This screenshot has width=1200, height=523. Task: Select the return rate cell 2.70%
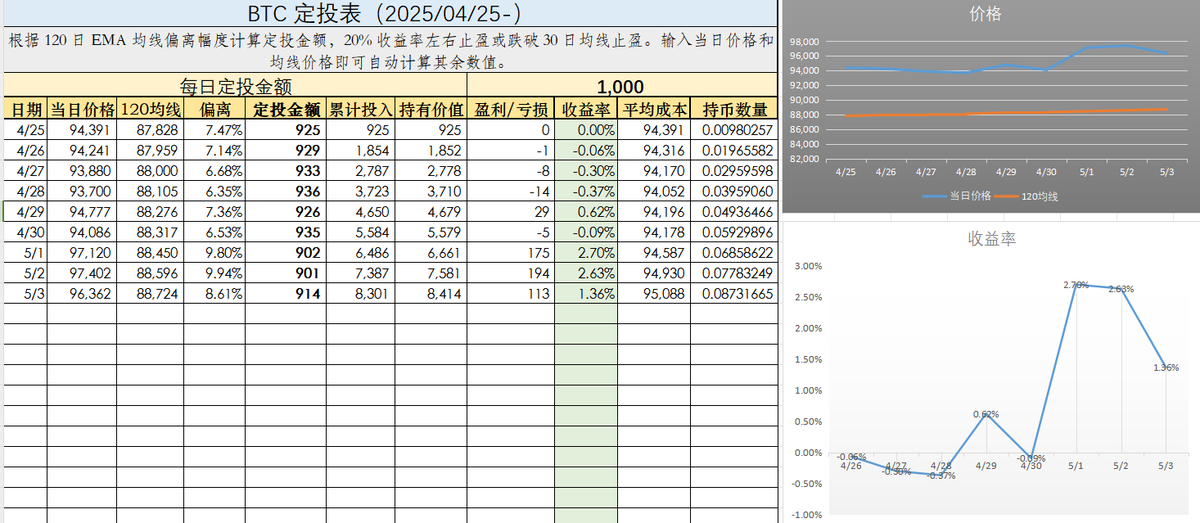(586, 253)
